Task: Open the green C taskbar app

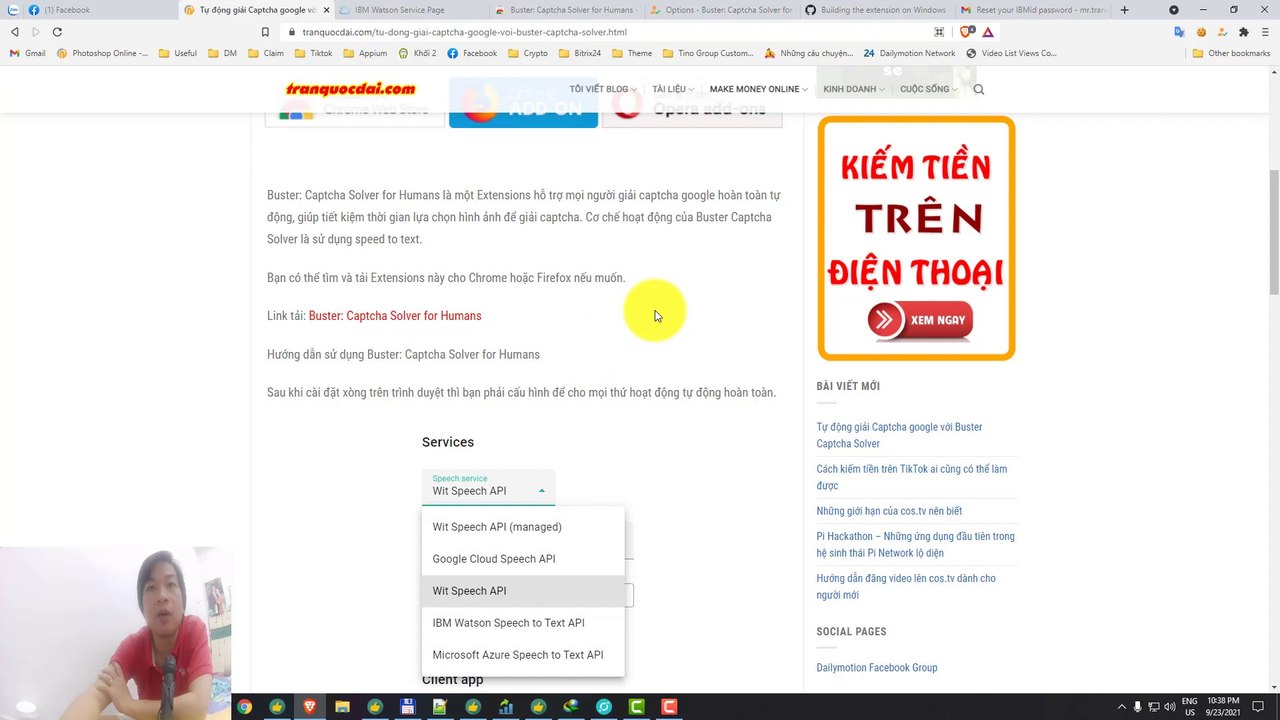Action: pos(636,707)
